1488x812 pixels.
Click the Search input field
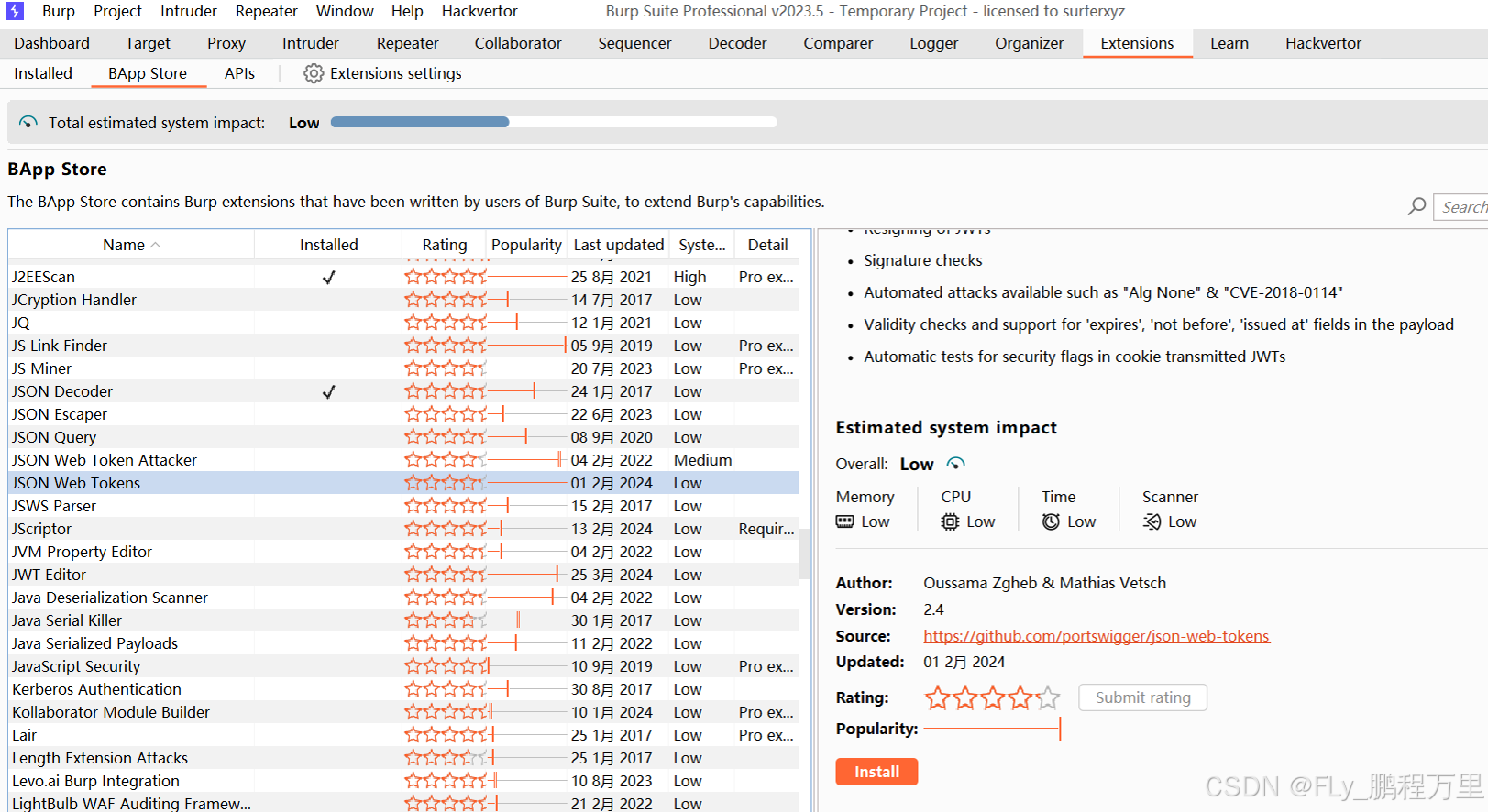[x=1461, y=207]
